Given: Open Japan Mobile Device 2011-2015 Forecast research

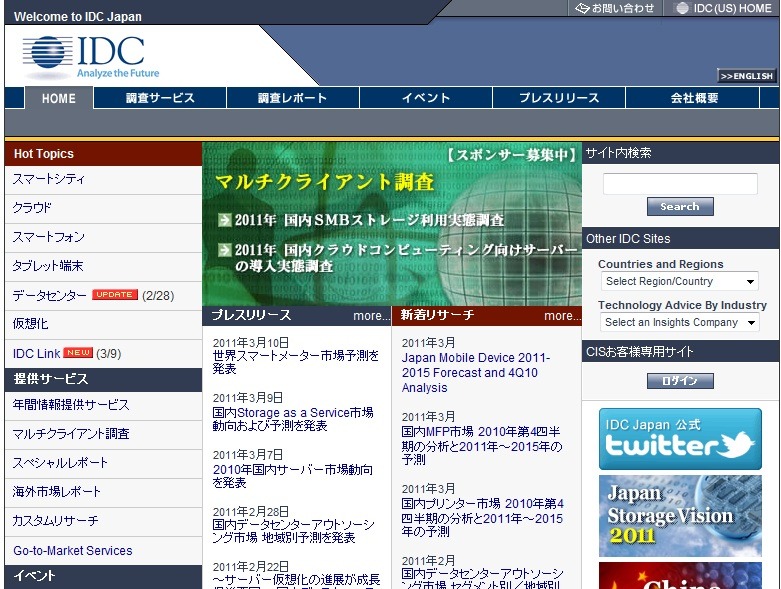Looking at the screenshot, I should point(476,372).
